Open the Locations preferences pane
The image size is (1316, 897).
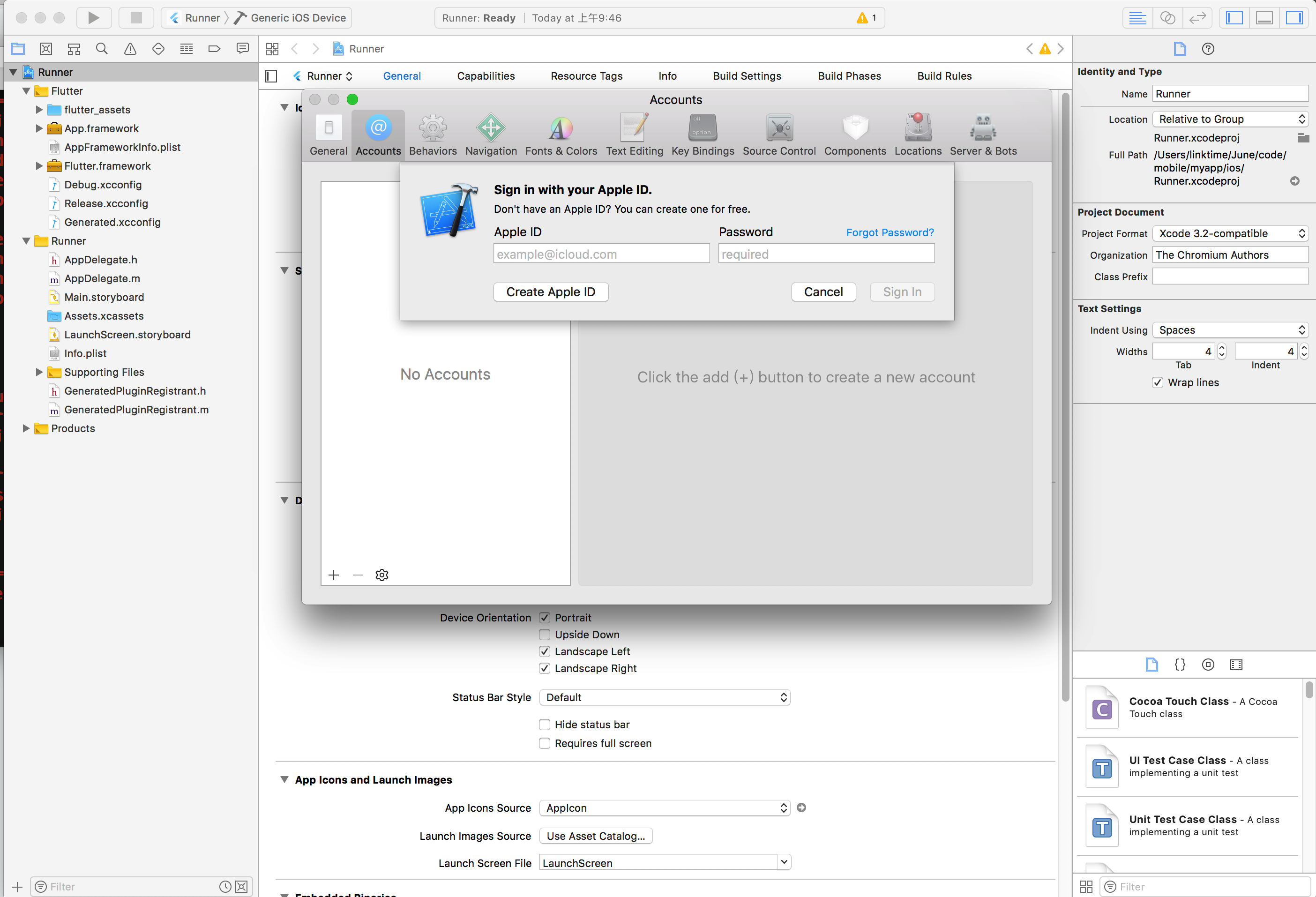click(x=918, y=135)
